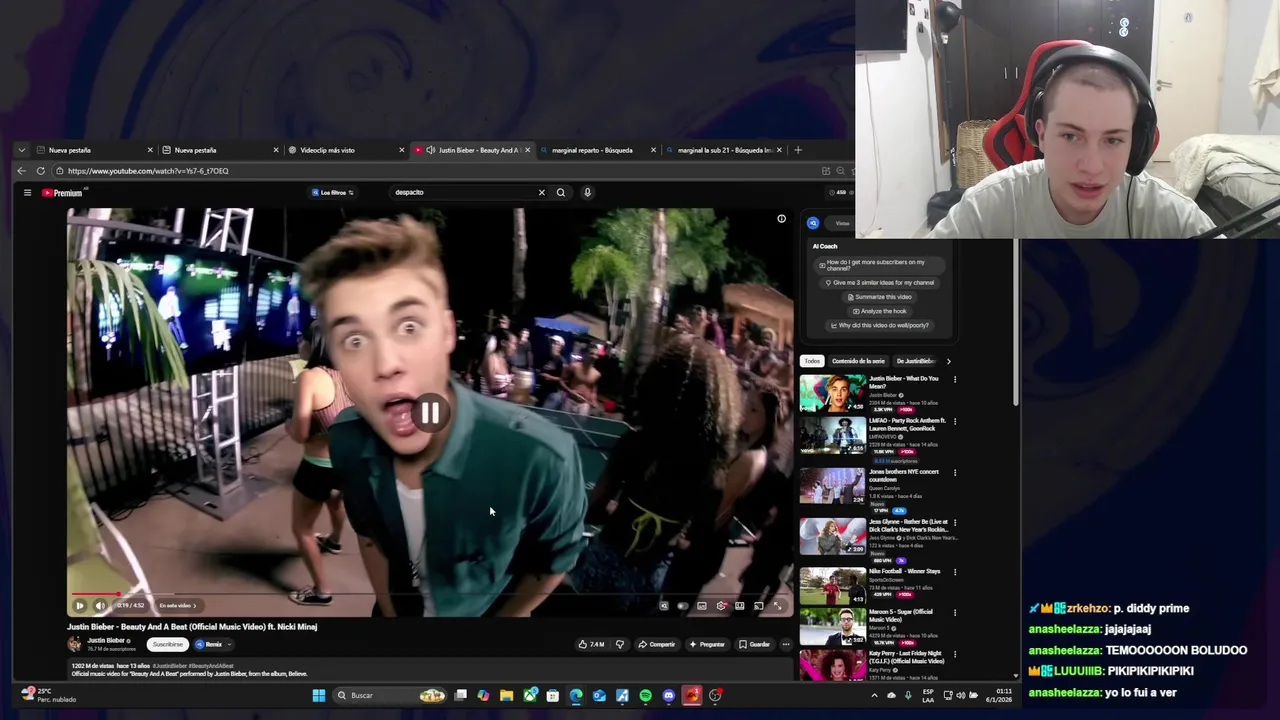Open more actions three-dot menu under video
Image resolution: width=1280 pixels, height=720 pixels.
coord(786,644)
